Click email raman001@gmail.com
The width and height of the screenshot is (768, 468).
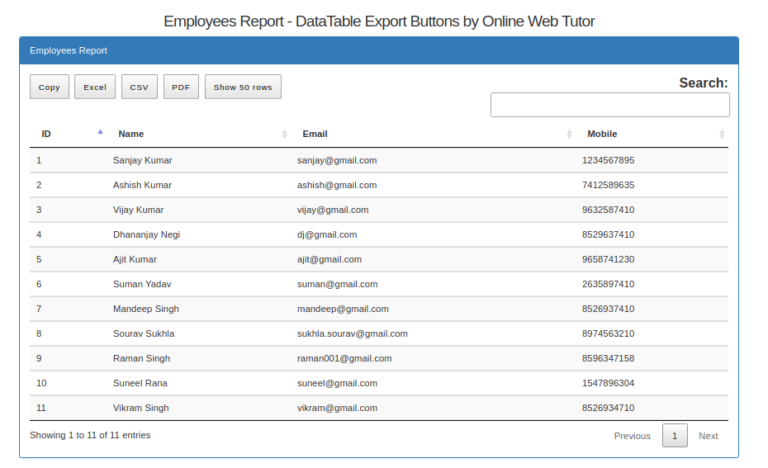pyautogui.click(x=344, y=358)
